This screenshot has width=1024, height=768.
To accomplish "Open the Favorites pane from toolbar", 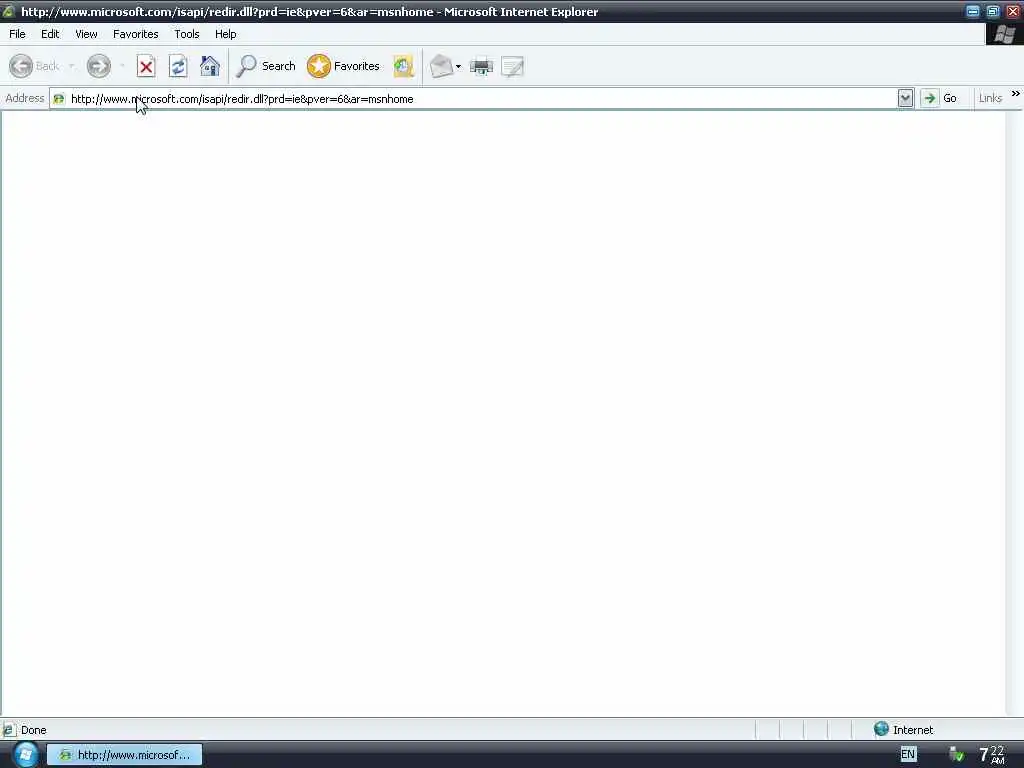I will click(x=344, y=66).
